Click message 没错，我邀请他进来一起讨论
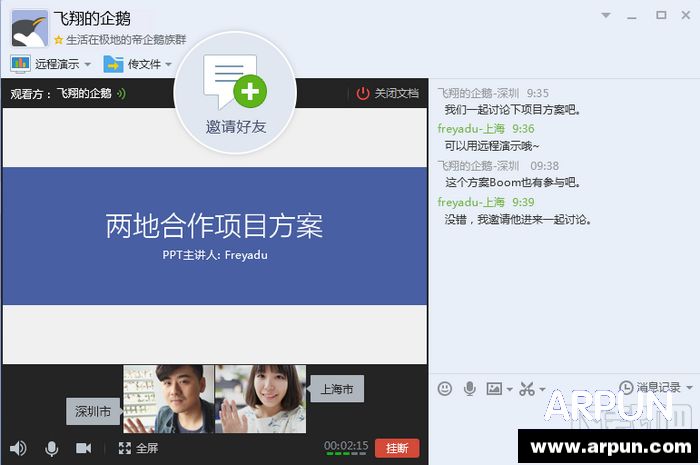The width and height of the screenshot is (700, 465). pyautogui.click(x=518, y=220)
